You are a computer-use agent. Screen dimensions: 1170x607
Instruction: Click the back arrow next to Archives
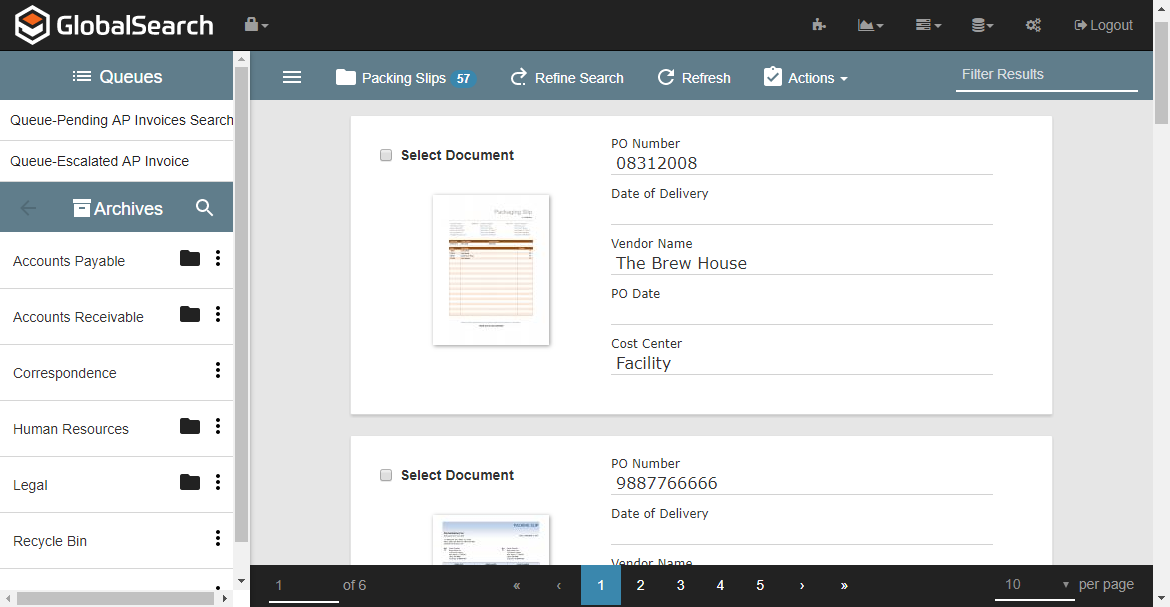point(29,208)
